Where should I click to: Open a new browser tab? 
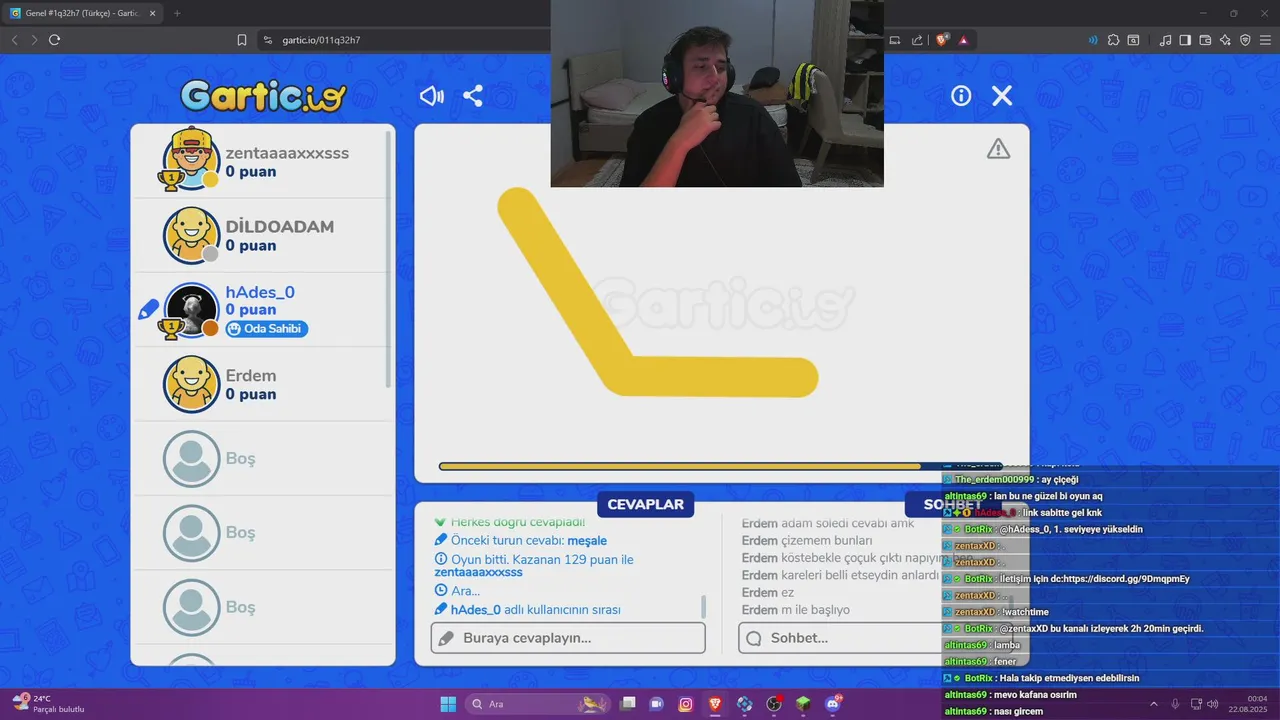pos(177,13)
